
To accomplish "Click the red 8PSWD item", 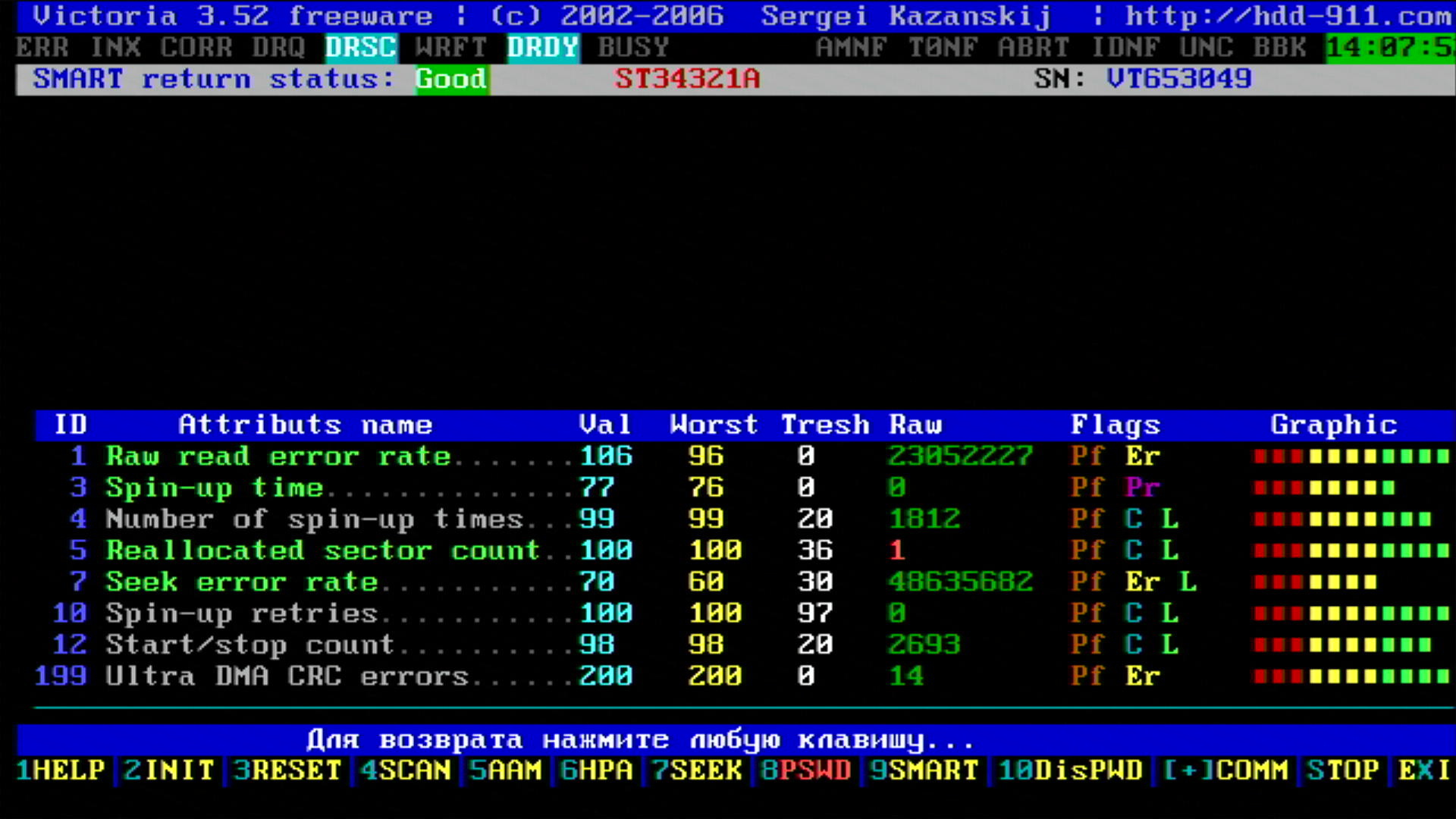I will pos(806,770).
